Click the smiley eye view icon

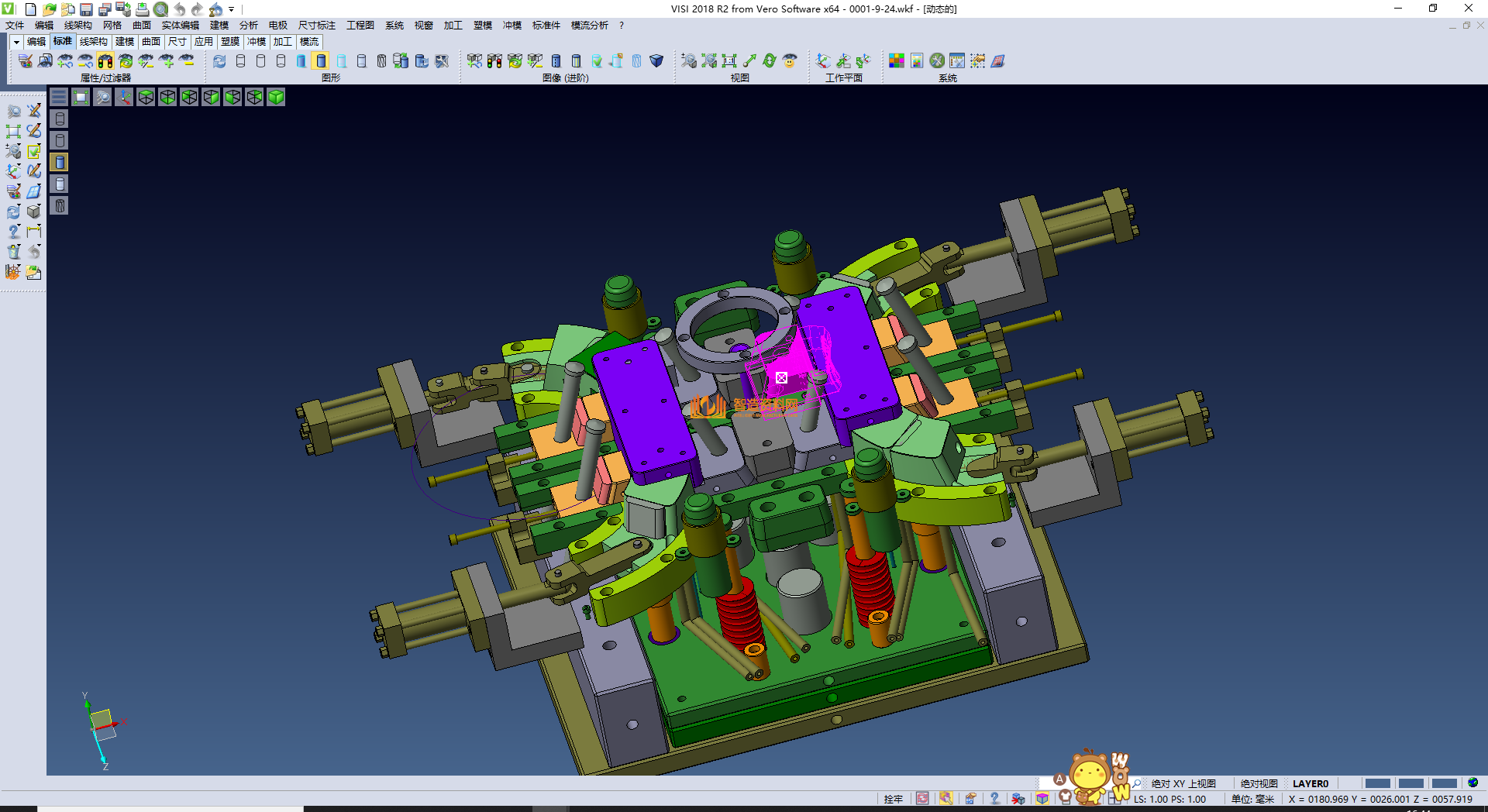point(790,60)
